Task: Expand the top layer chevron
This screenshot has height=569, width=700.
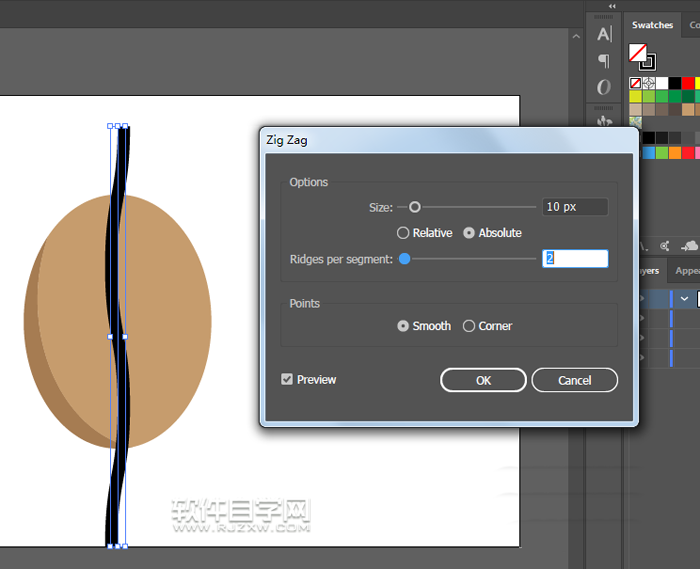Action: point(685,298)
